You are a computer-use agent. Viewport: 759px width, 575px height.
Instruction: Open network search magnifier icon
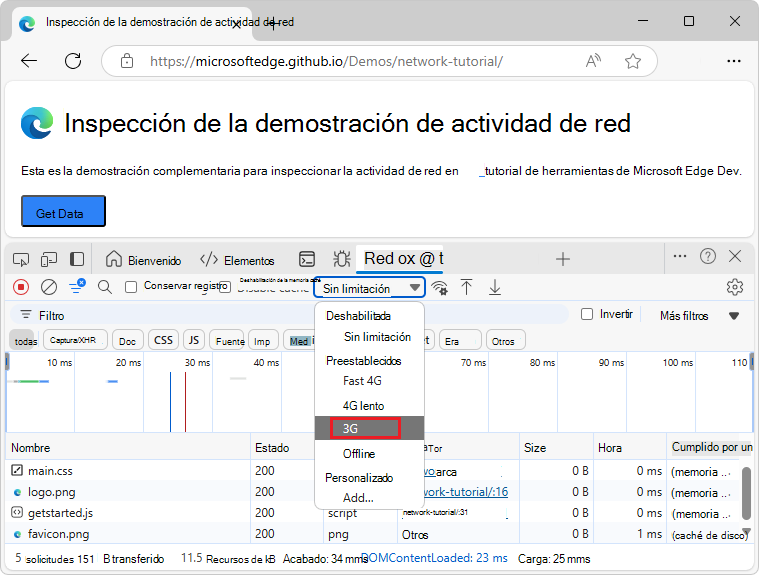105,287
